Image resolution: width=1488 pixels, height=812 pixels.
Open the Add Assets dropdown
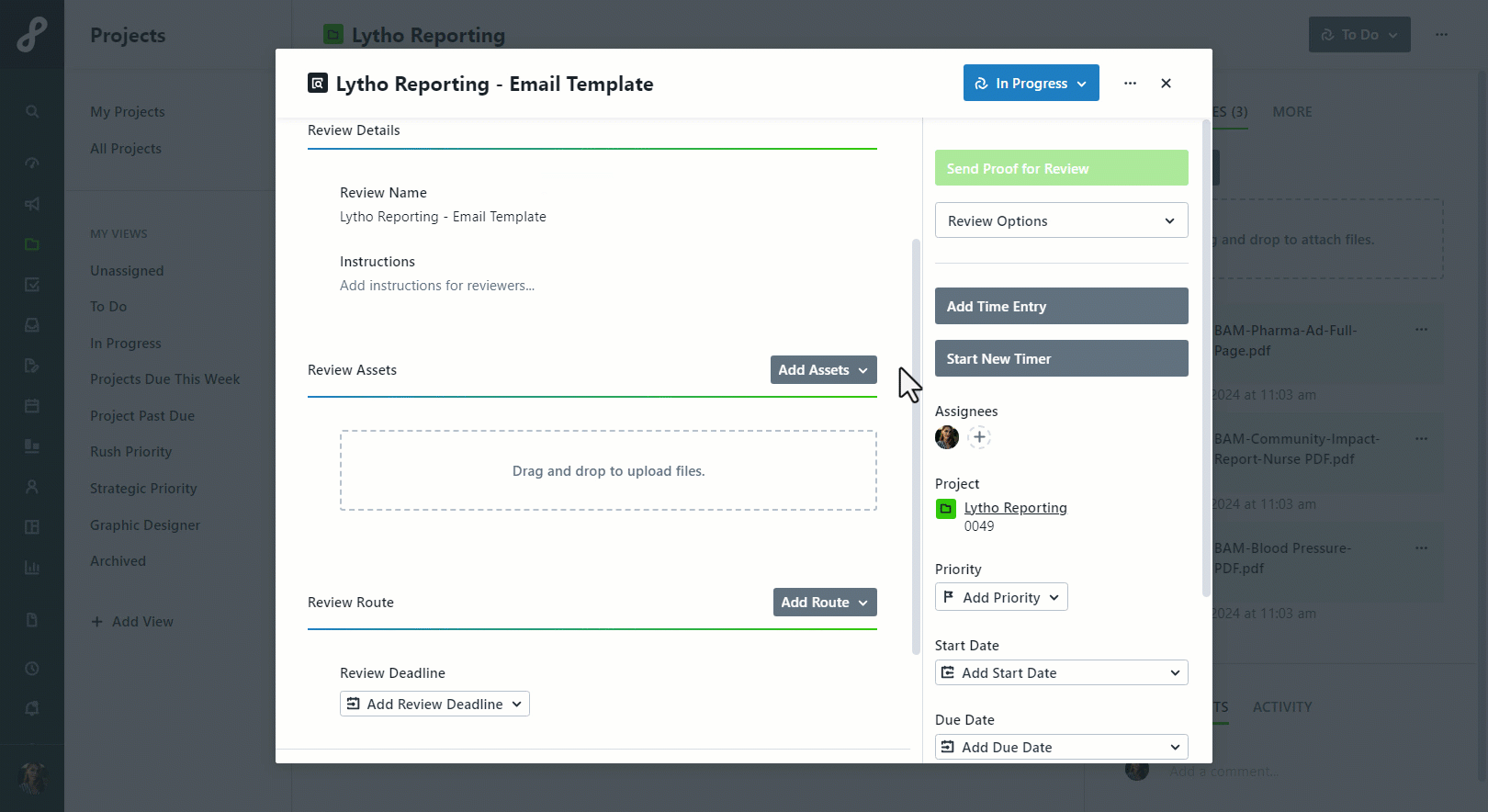click(823, 370)
